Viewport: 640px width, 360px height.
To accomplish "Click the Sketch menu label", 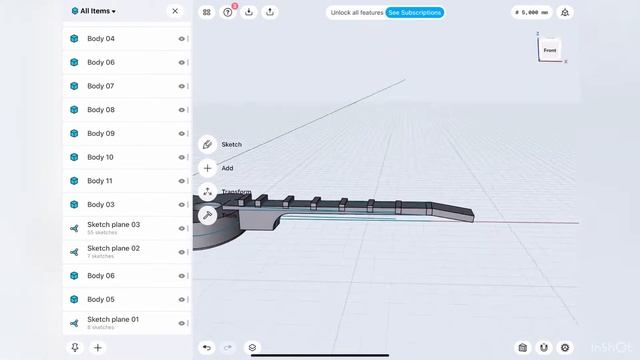I will pos(231,144).
